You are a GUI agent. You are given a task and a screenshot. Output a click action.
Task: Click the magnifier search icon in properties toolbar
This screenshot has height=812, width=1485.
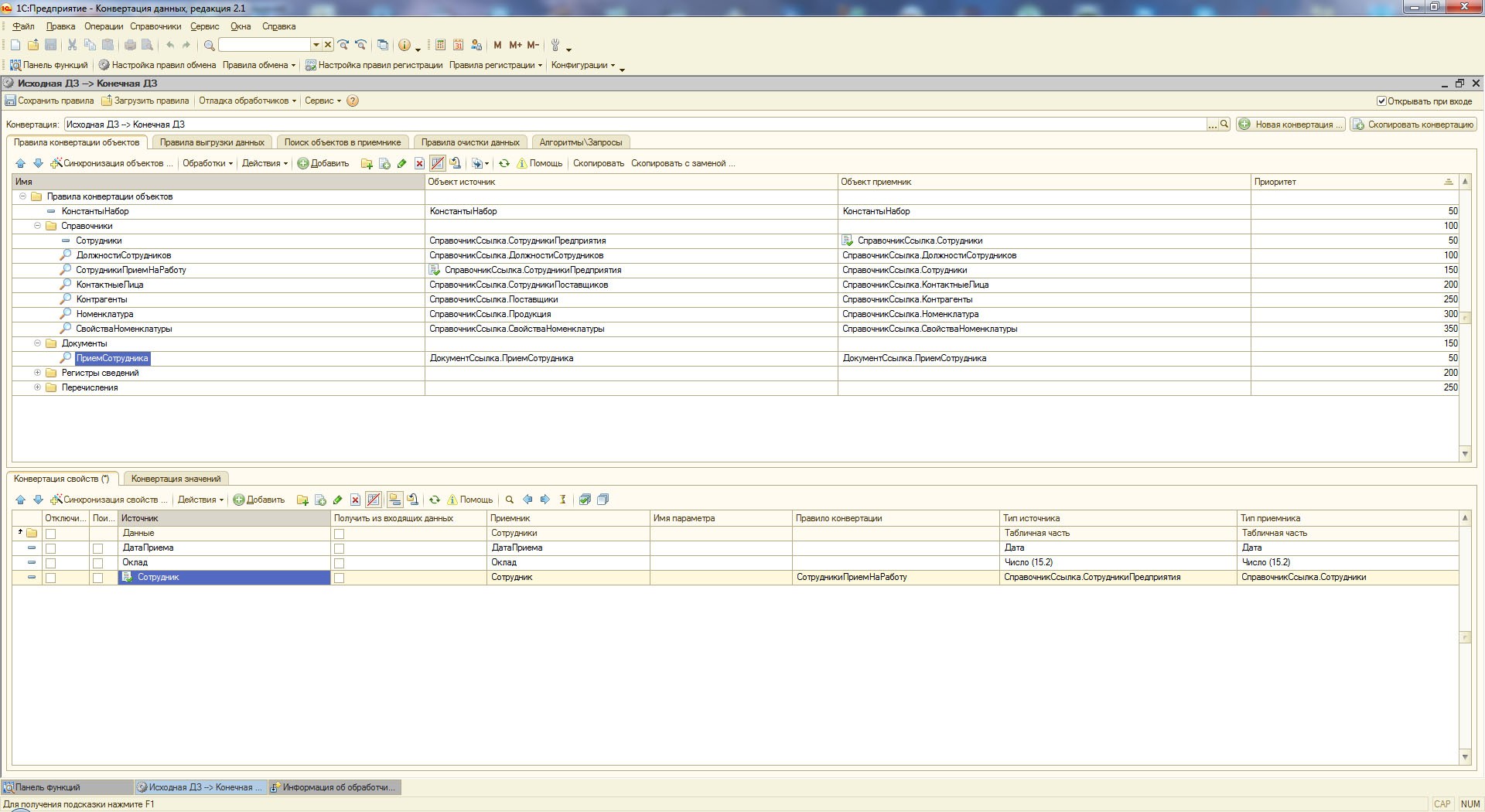pyautogui.click(x=510, y=500)
